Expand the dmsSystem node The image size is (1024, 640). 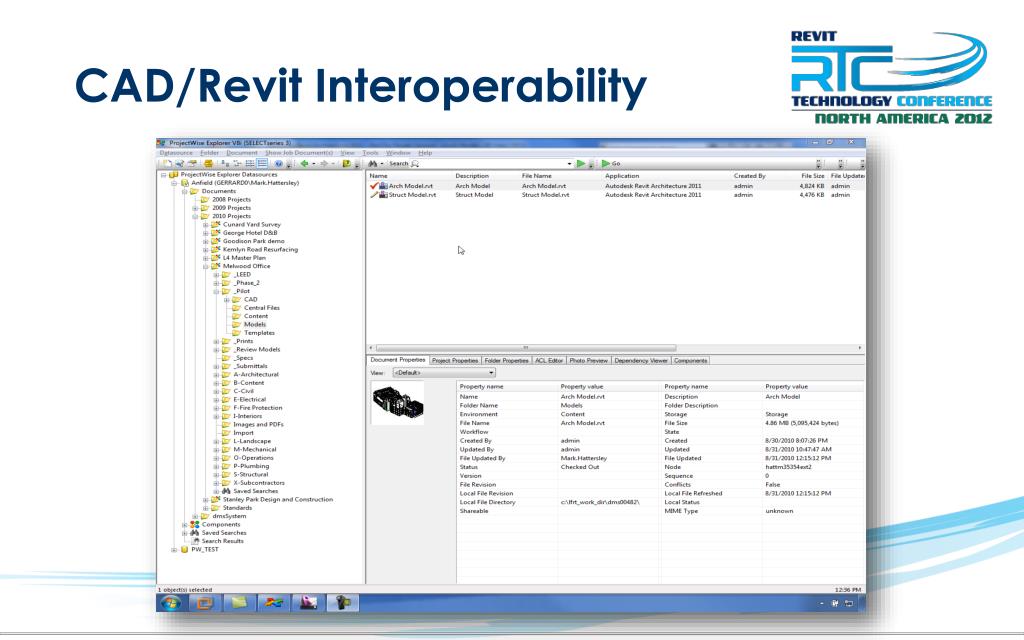(x=195, y=517)
